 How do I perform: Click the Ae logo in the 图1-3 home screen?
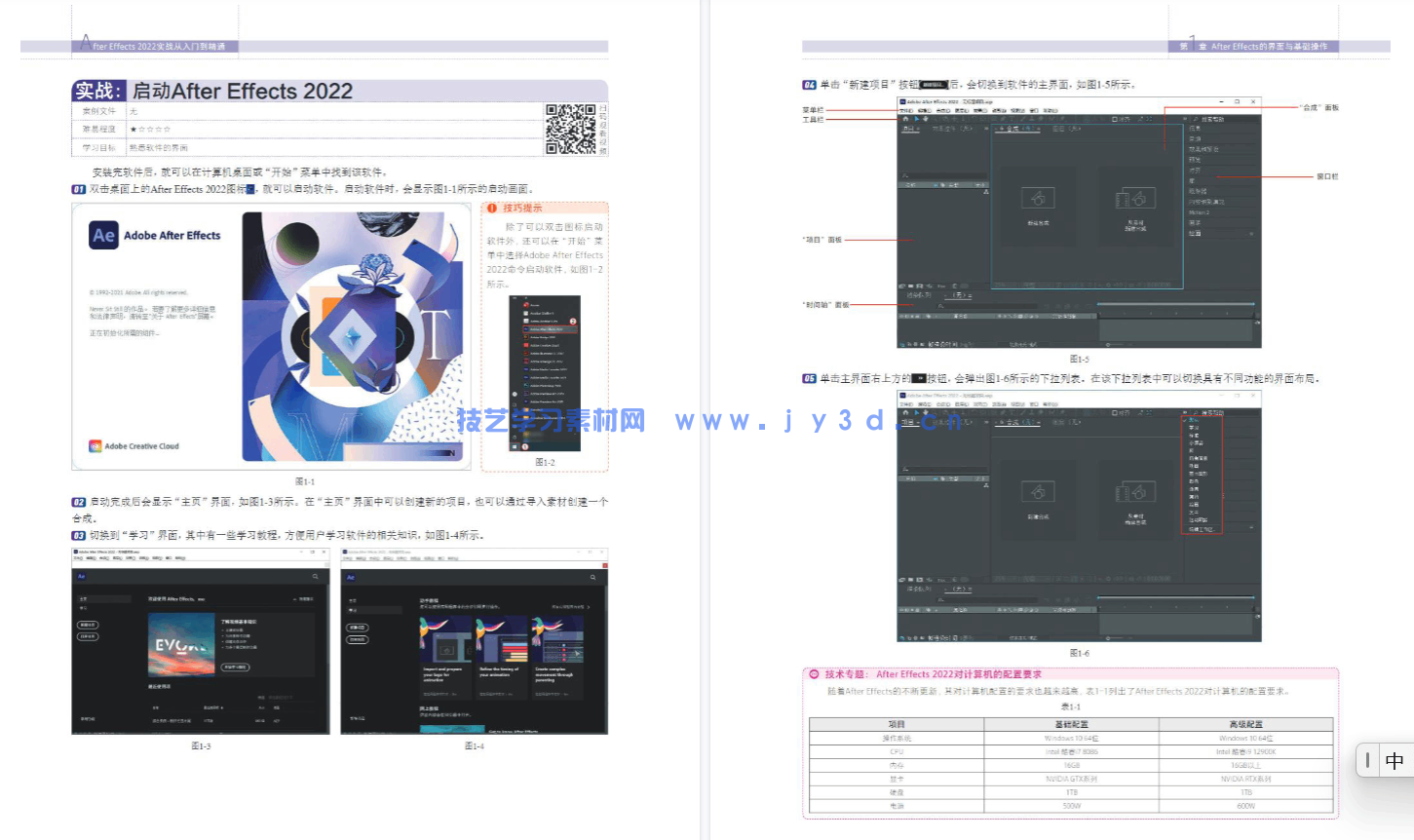[81, 577]
